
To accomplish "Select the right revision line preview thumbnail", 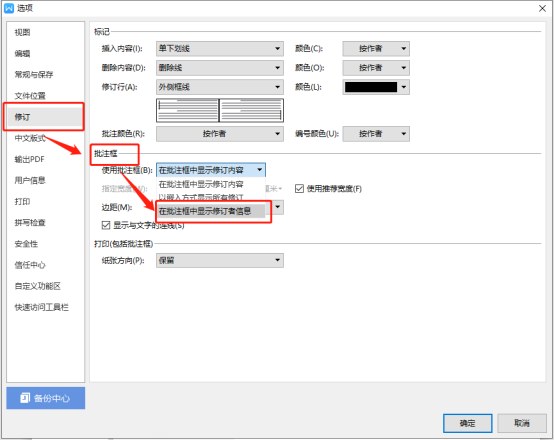I will pyautogui.click(x=252, y=110).
